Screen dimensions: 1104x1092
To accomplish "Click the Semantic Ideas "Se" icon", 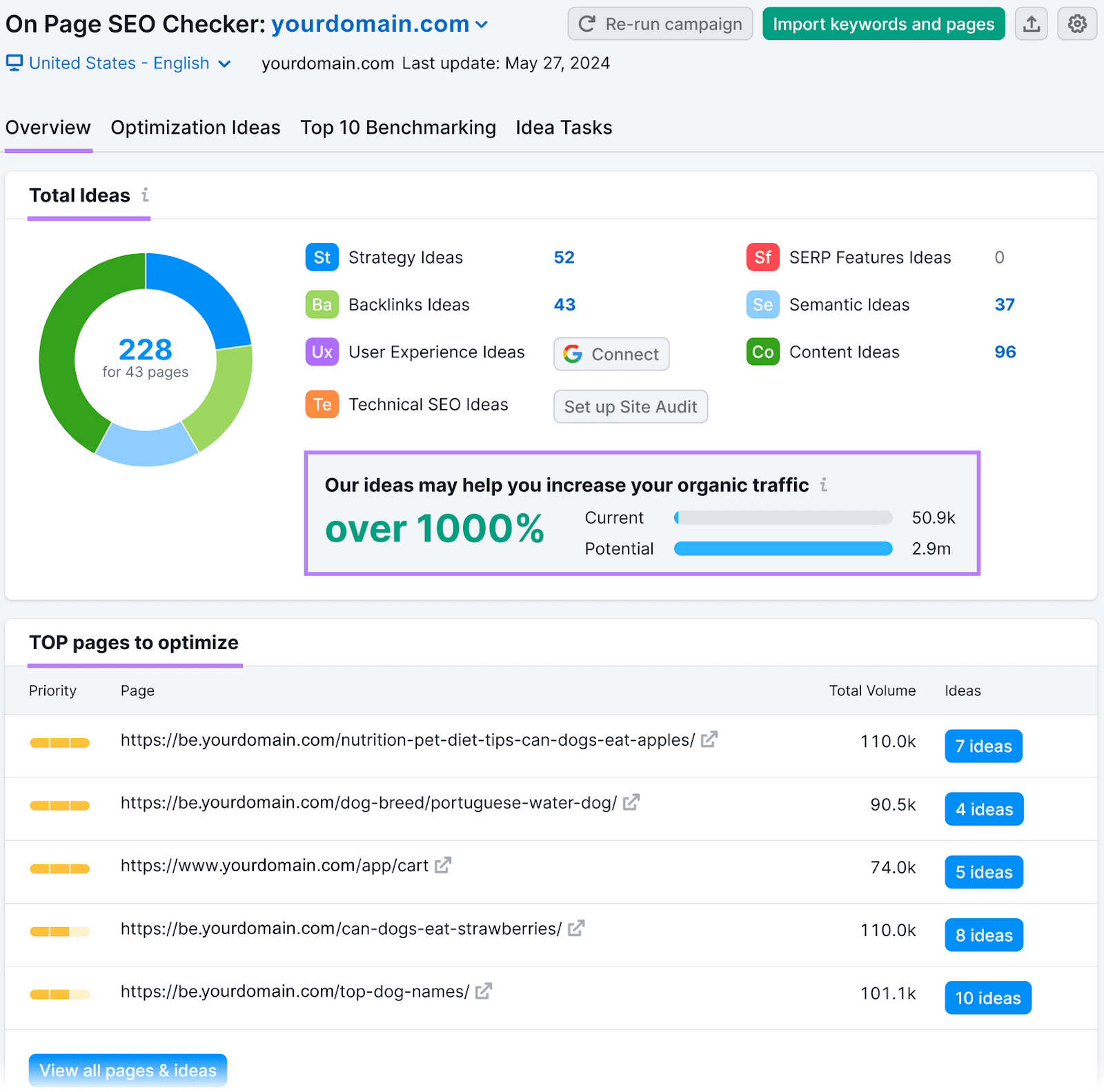I will coord(762,304).
